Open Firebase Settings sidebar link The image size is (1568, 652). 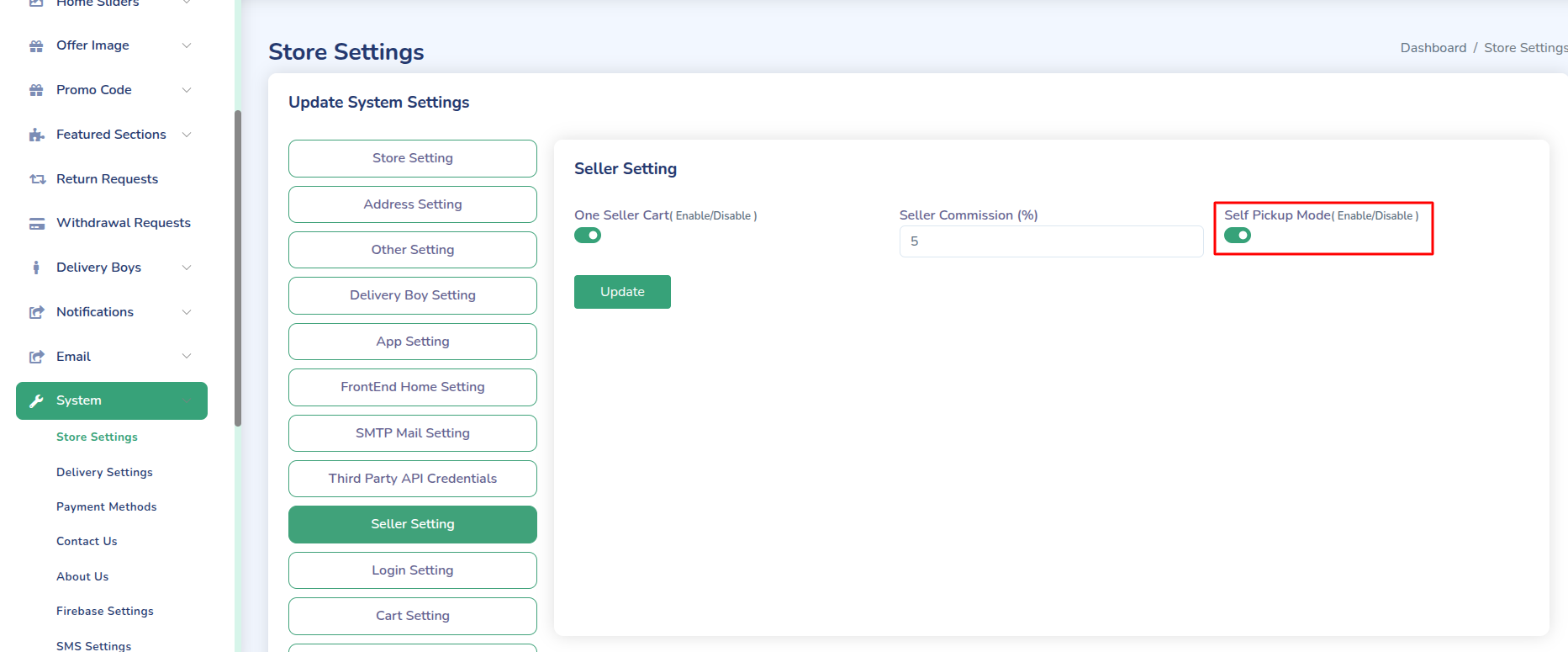(x=105, y=612)
